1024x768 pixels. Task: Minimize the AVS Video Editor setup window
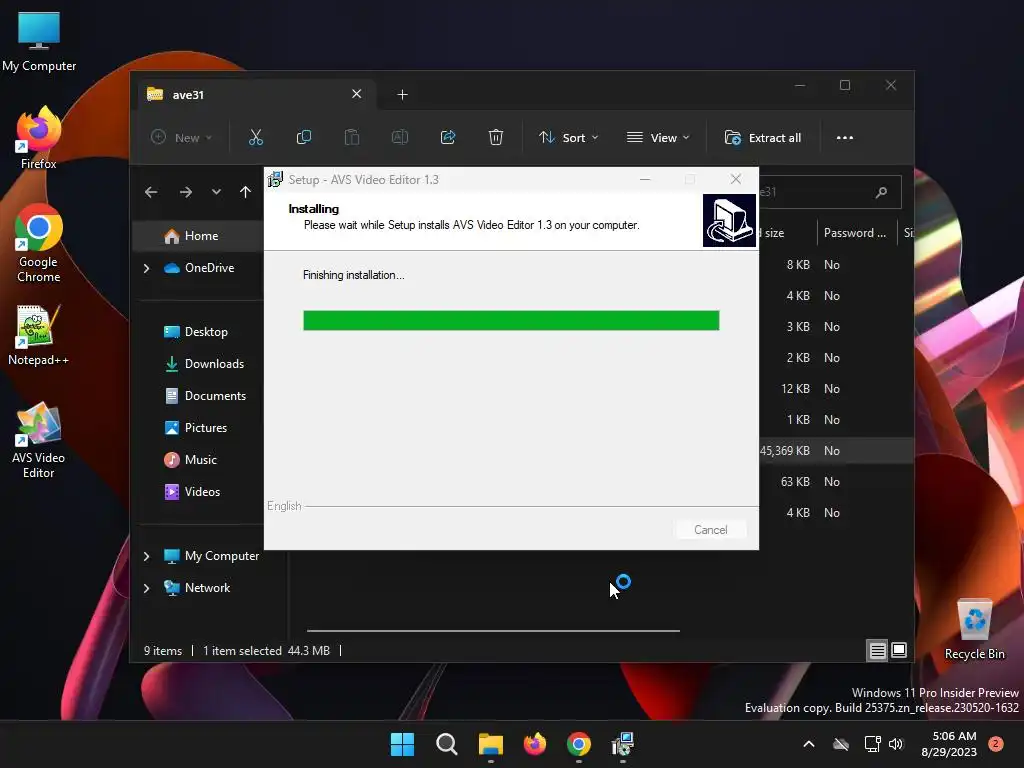[645, 179]
